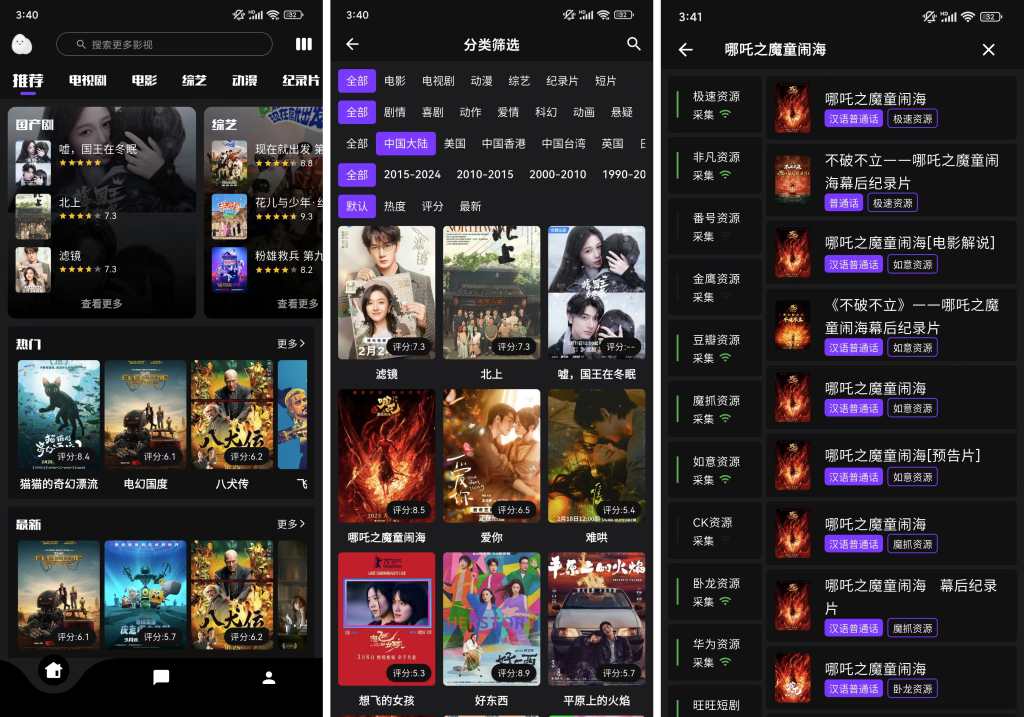Select 金鹰资源 in the source list

[x=714, y=287]
